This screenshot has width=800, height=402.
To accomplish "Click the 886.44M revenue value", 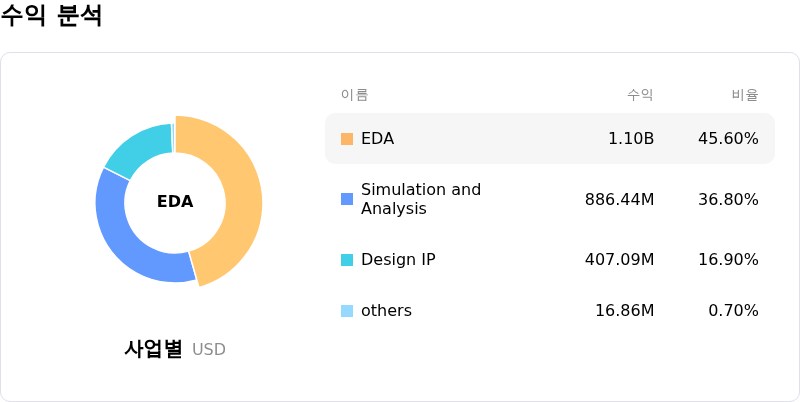I will click(619, 199).
